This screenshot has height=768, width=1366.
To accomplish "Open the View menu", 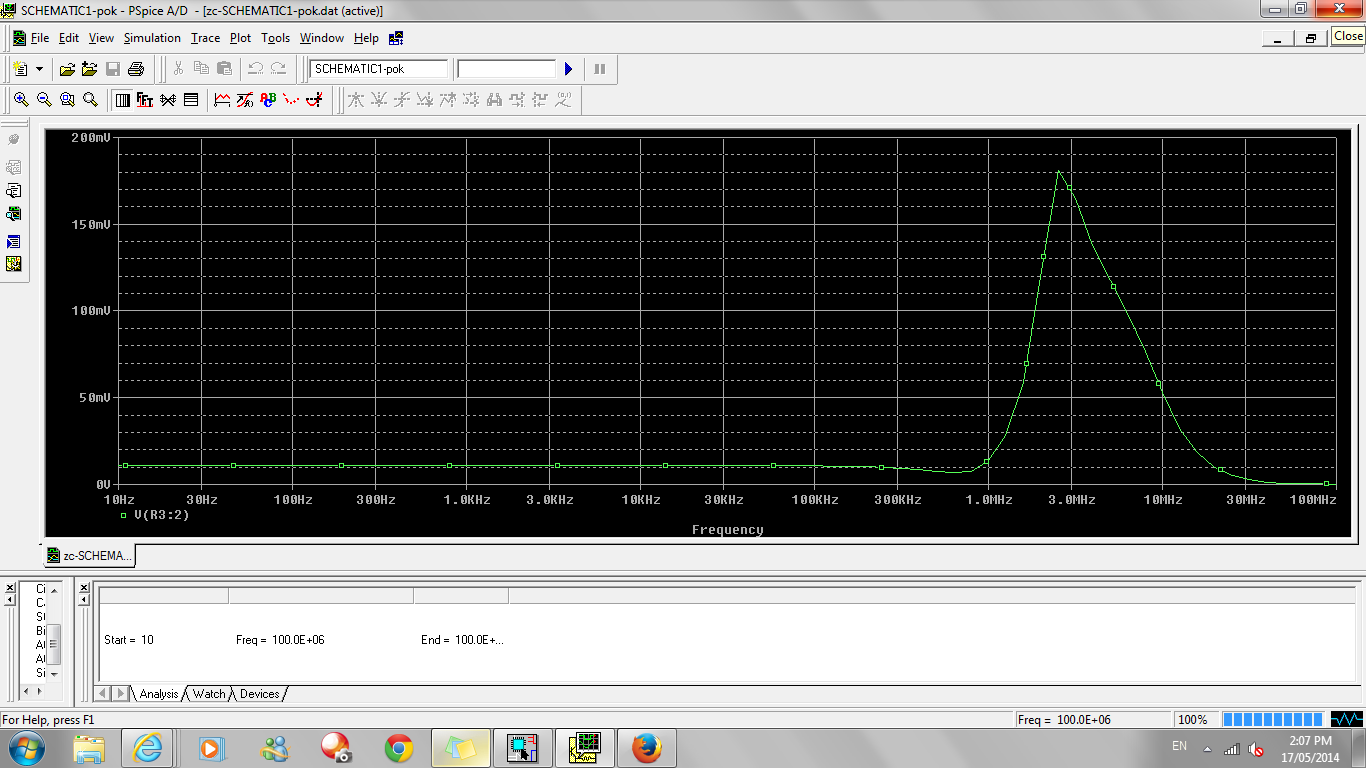I will click(x=101, y=38).
